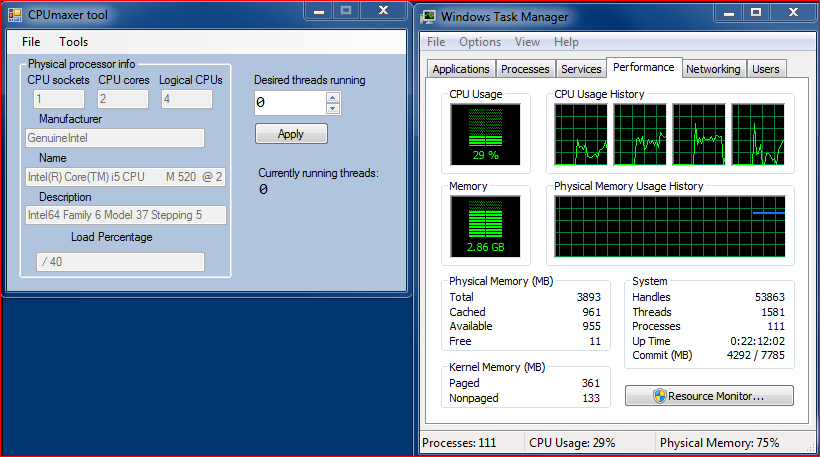820x457 pixels.
Task: Click the Memory meter showing 2.86 GB
Action: point(485,226)
